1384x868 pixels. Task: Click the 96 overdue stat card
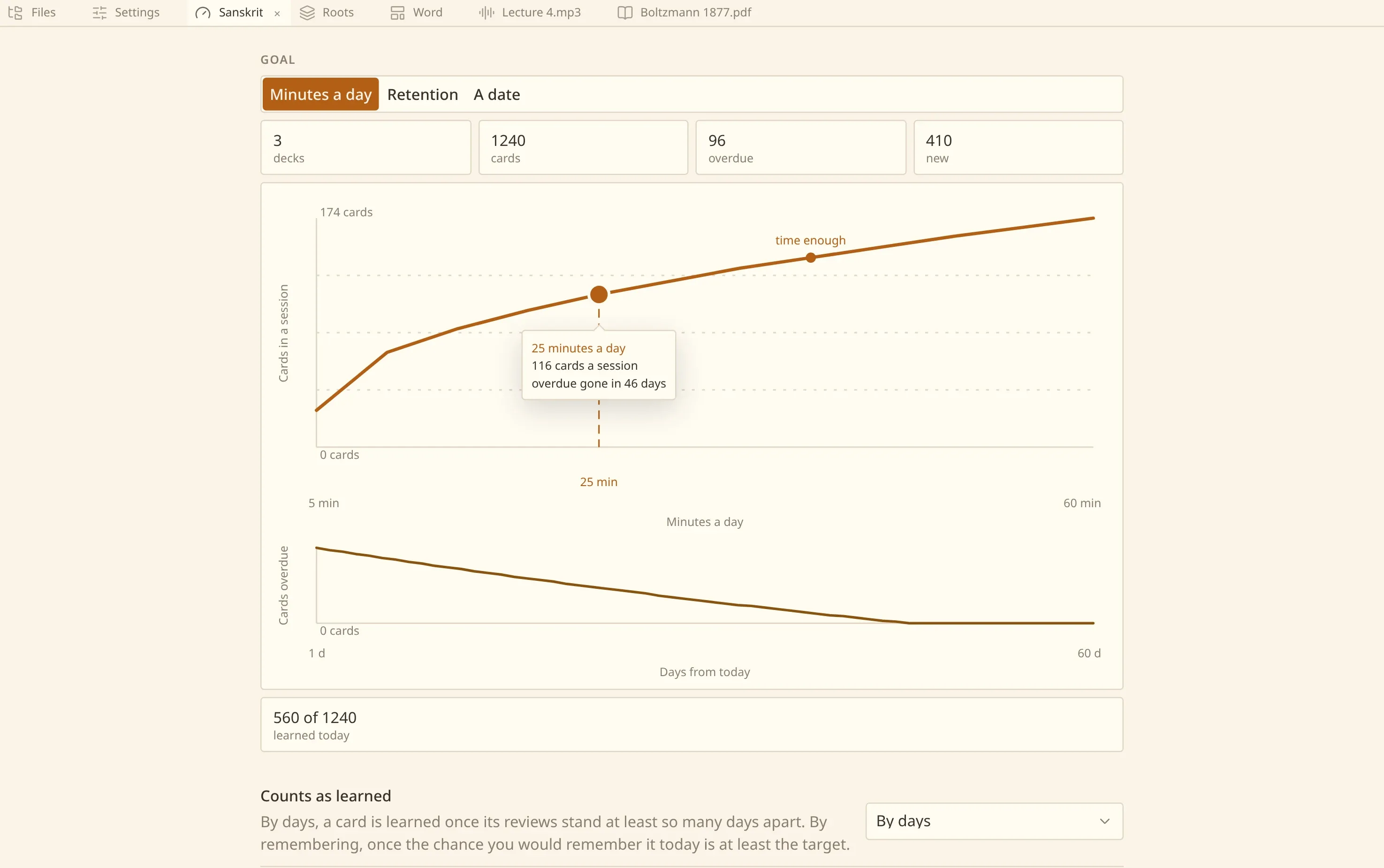coord(801,147)
